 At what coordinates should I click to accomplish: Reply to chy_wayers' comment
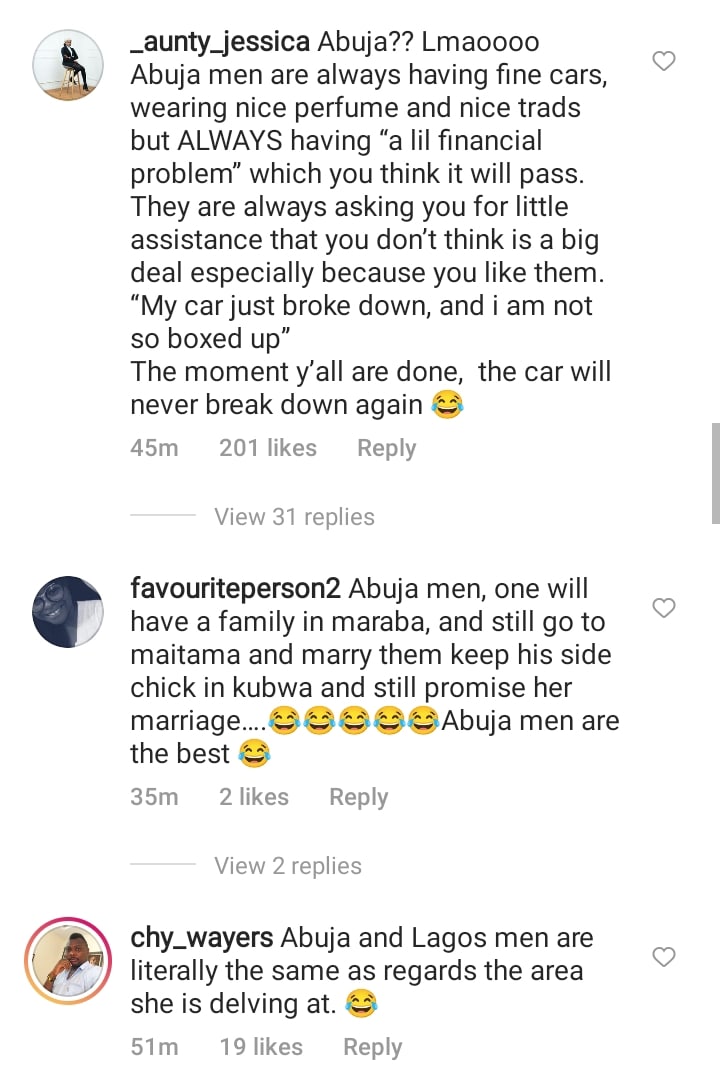pyautogui.click(x=372, y=1047)
